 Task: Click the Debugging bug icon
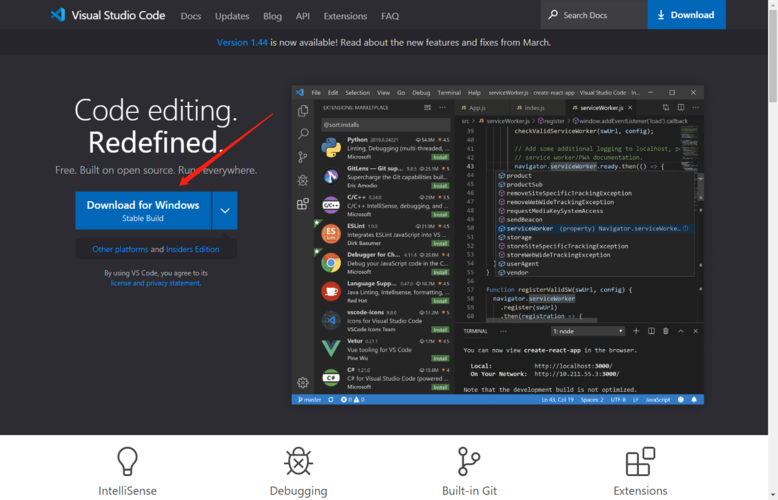point(298,461)
